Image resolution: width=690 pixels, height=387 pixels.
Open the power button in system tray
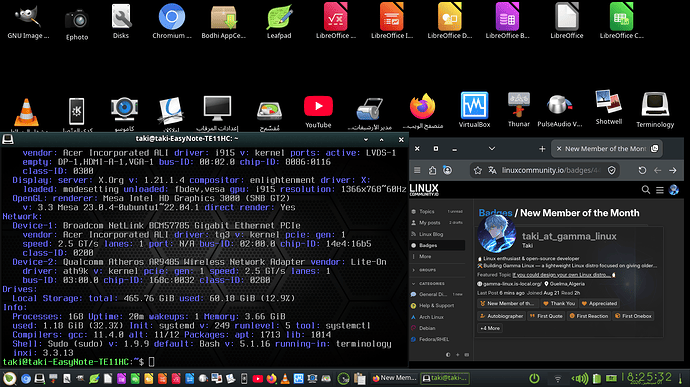tap(534, 378)
